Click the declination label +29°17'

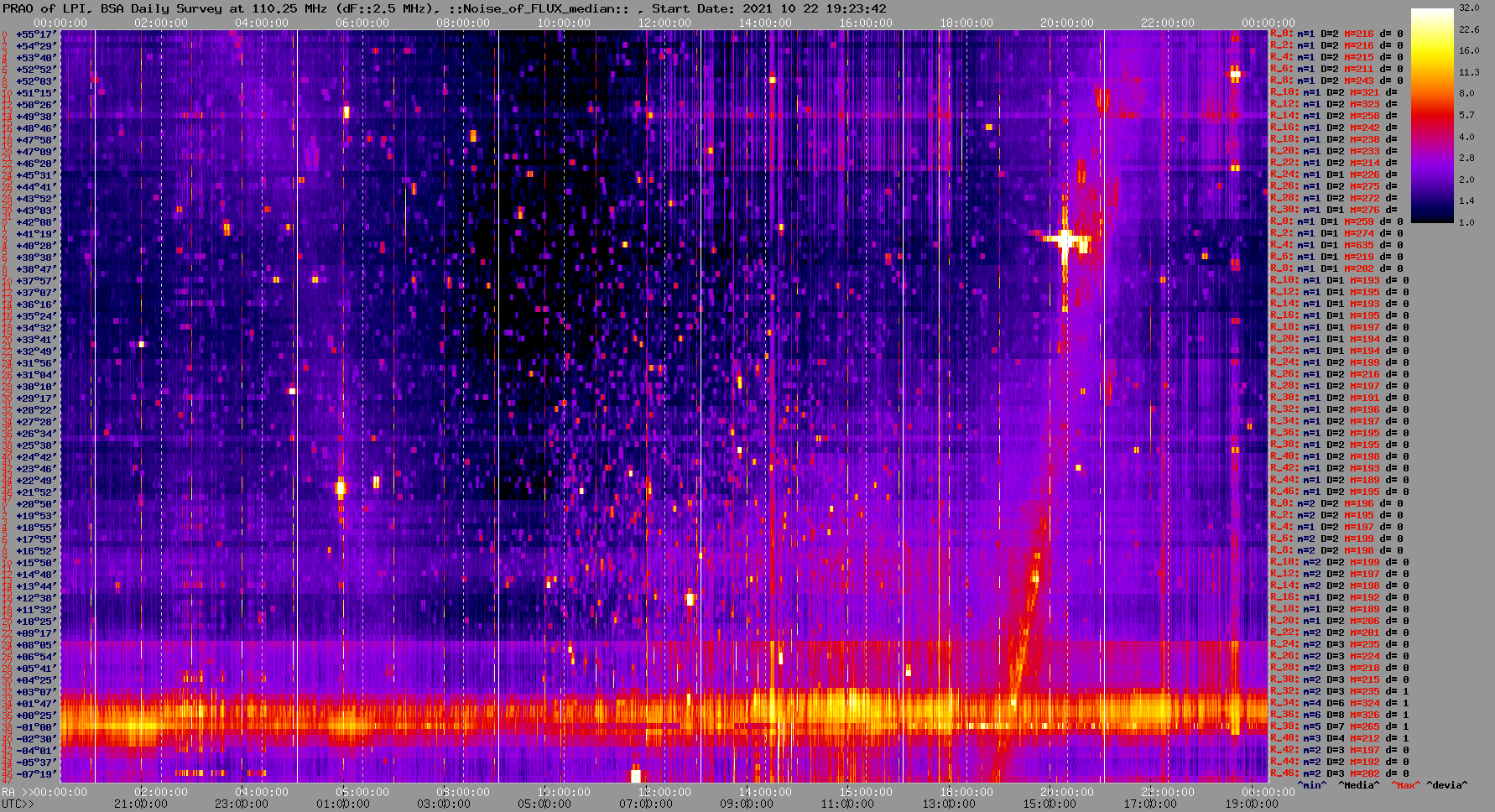(x=35, y=398)
